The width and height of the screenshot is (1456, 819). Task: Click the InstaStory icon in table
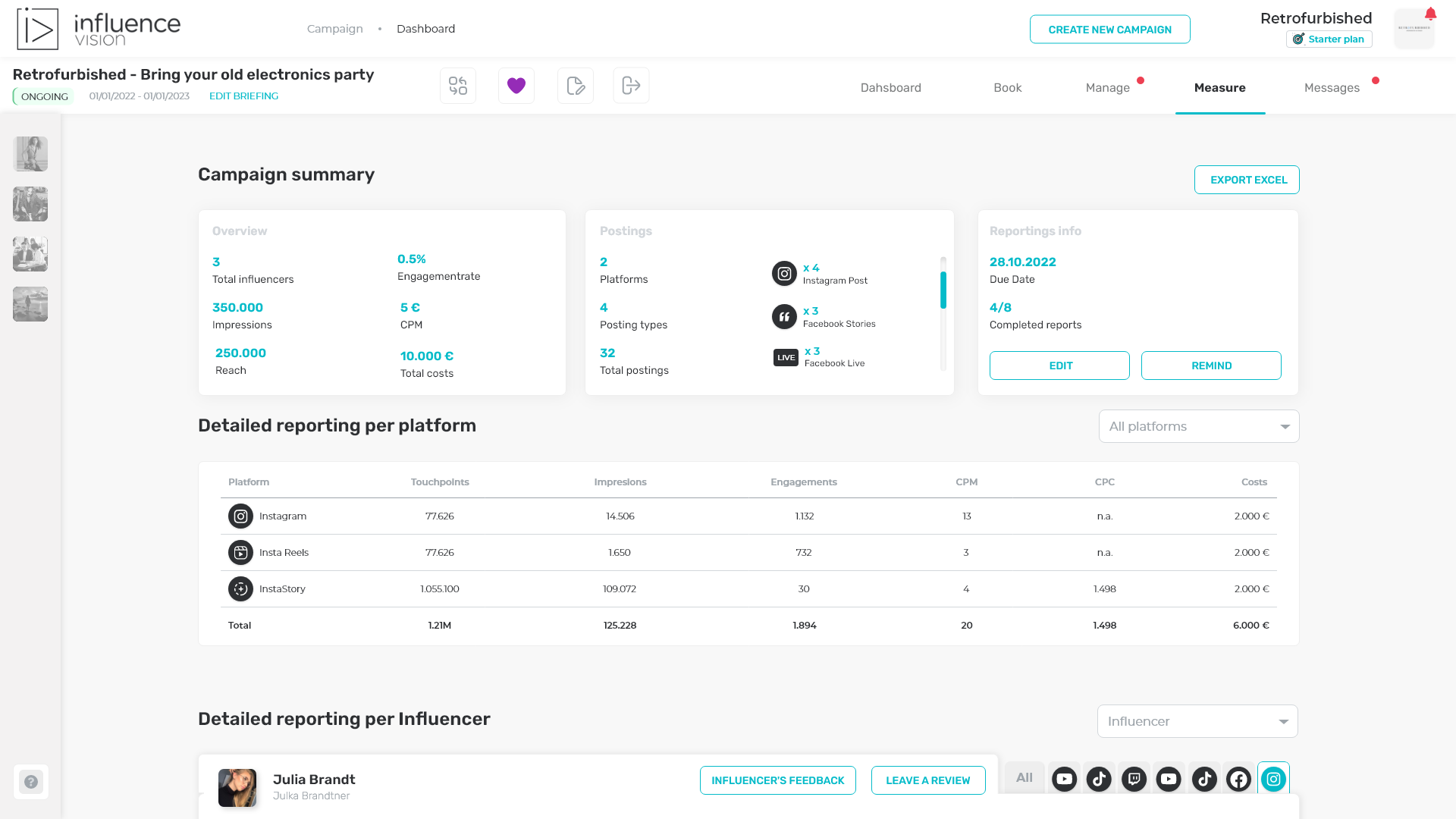click(240, 588)
